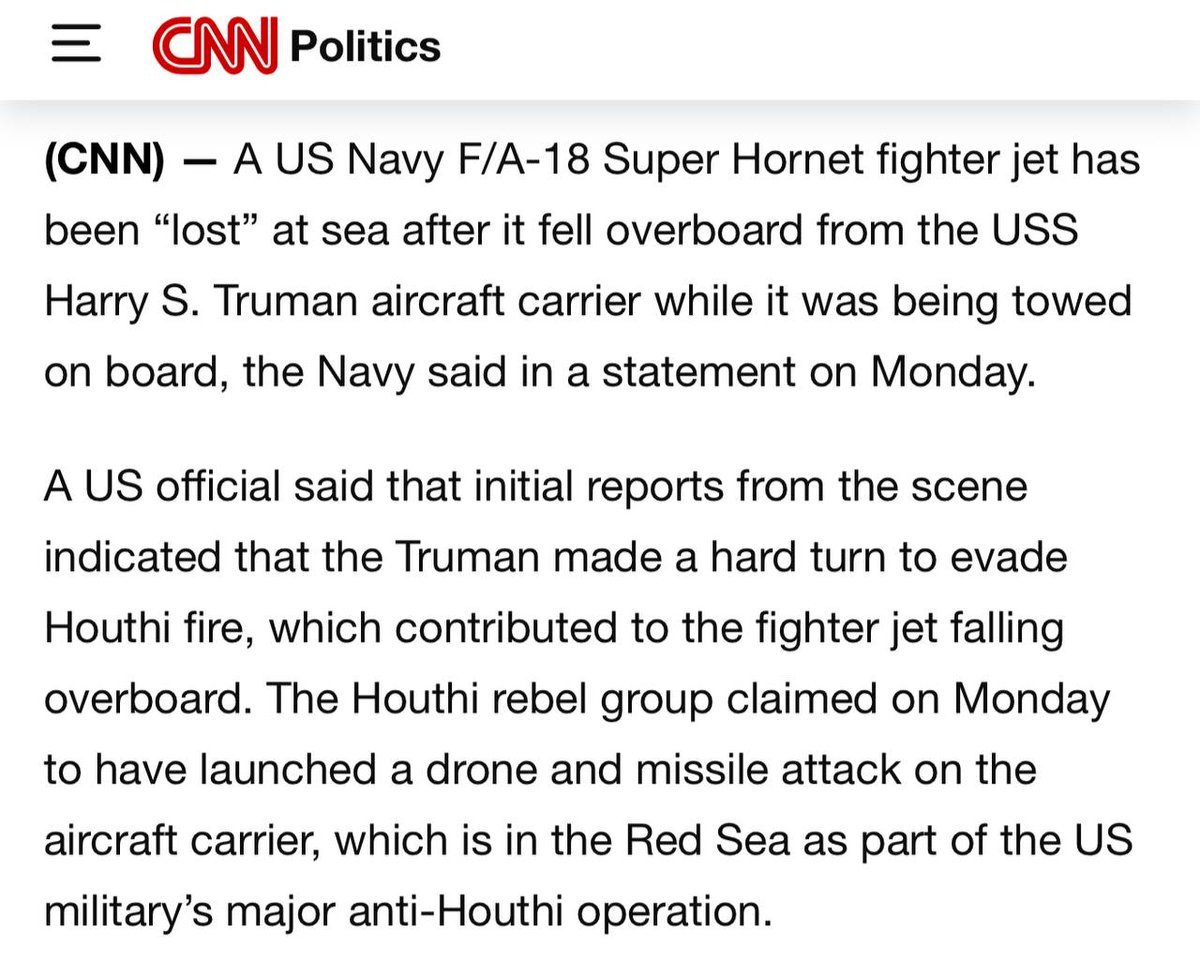The width and height of the screenshot is (1200, 975).
Task: Tap the top-left menu icon to open navigation
Action: [x=73, y=45]
